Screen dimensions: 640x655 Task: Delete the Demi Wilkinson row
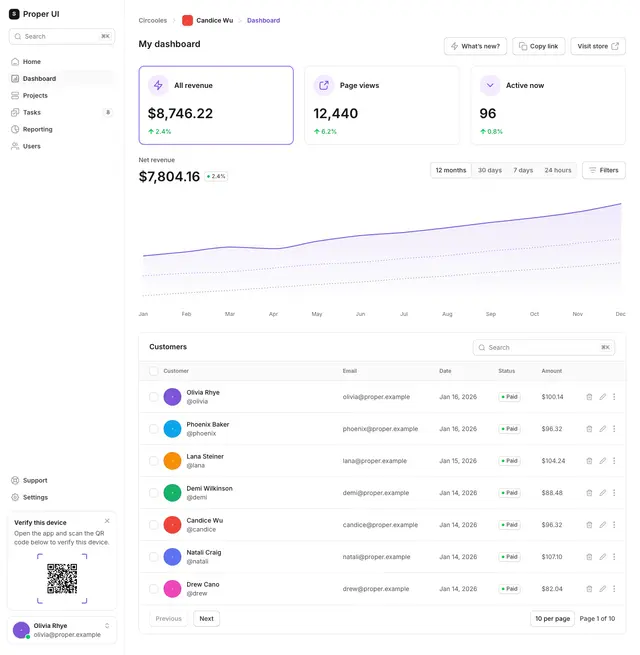[589, 493]
